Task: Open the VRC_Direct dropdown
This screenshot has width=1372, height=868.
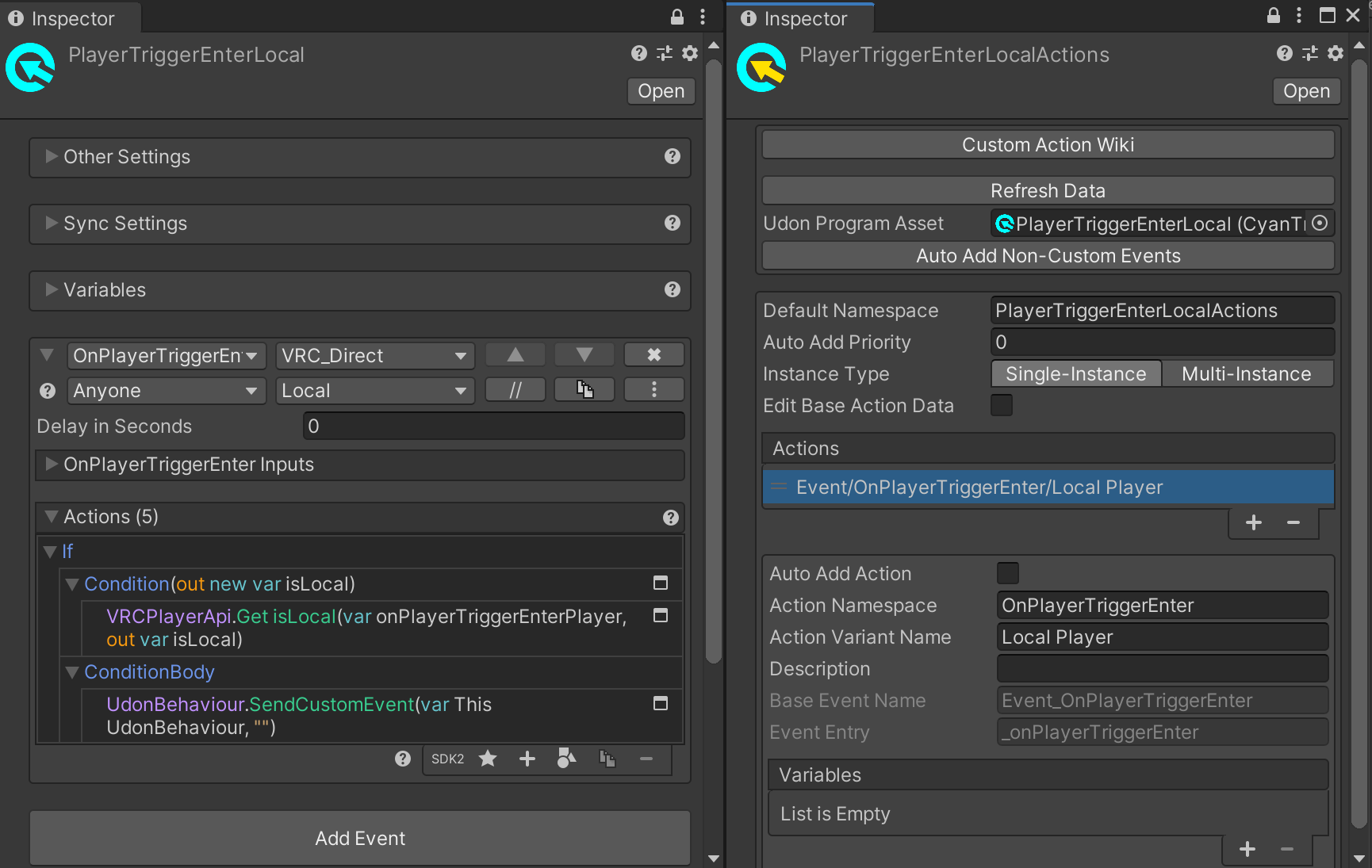Action: (x=375, y=356)
